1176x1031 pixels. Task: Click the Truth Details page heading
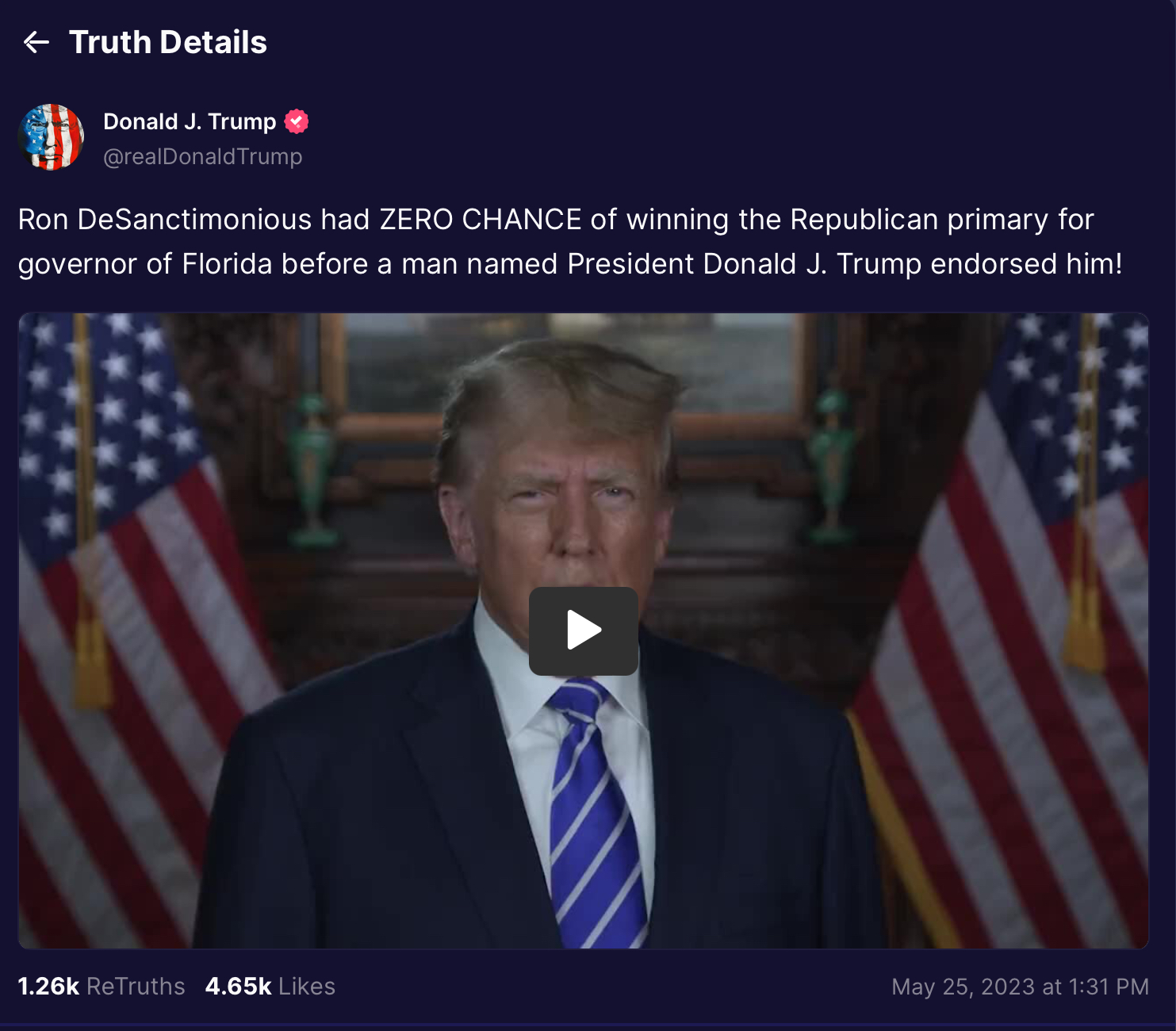(168, 42)
